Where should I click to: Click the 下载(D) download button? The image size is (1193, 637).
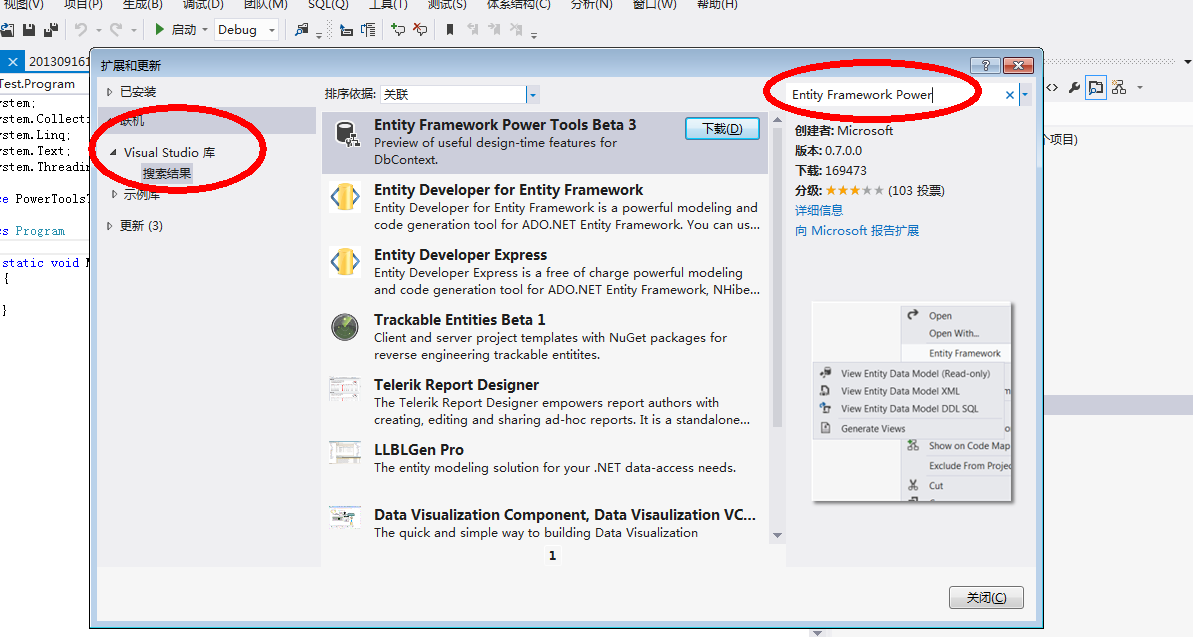pos(722,129)
